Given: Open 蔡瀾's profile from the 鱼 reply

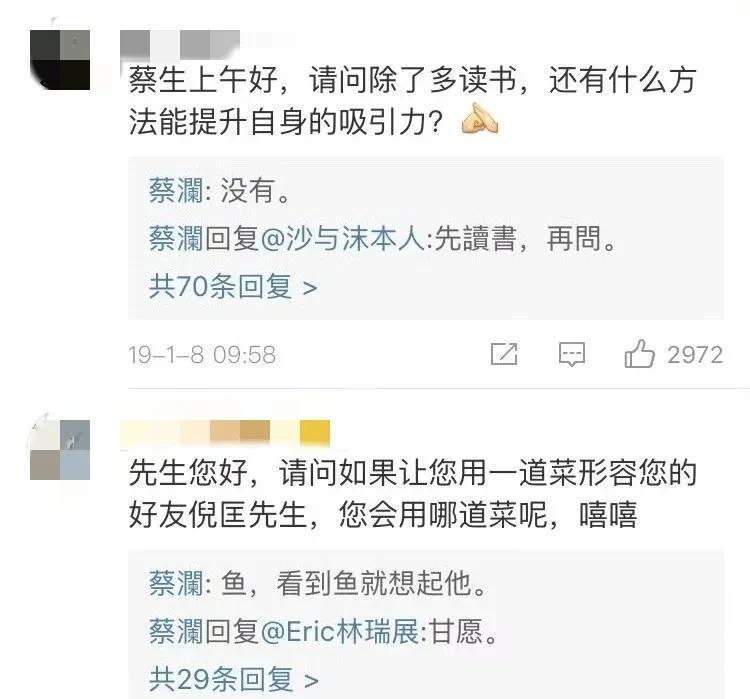Looking at the screenshot, I should coord(176,583).
